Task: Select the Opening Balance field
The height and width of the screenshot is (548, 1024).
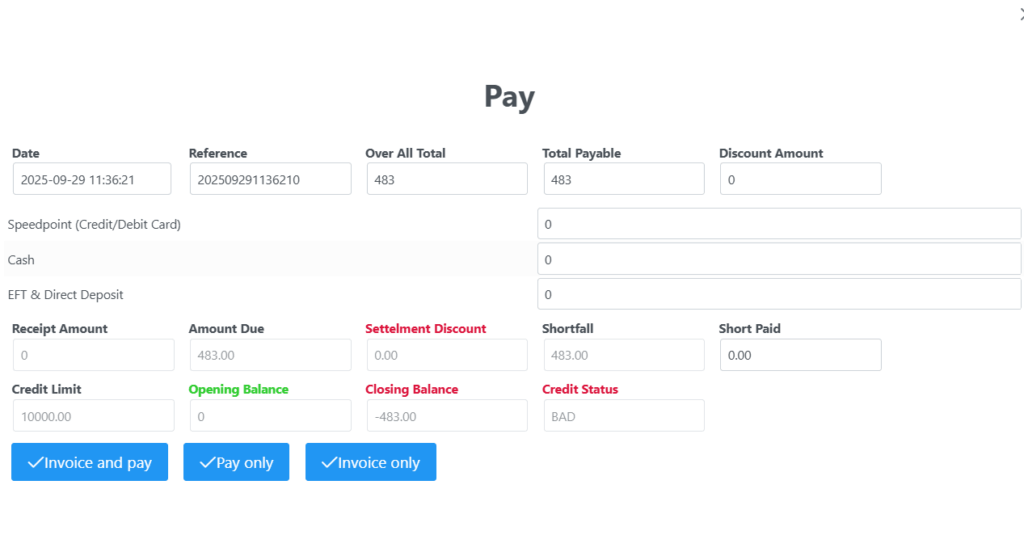Action: coord(270,416)
